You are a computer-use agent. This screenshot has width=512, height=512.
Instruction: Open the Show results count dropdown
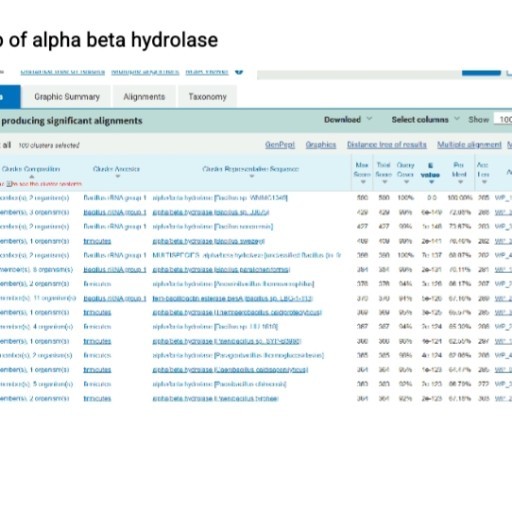point(504,119)
